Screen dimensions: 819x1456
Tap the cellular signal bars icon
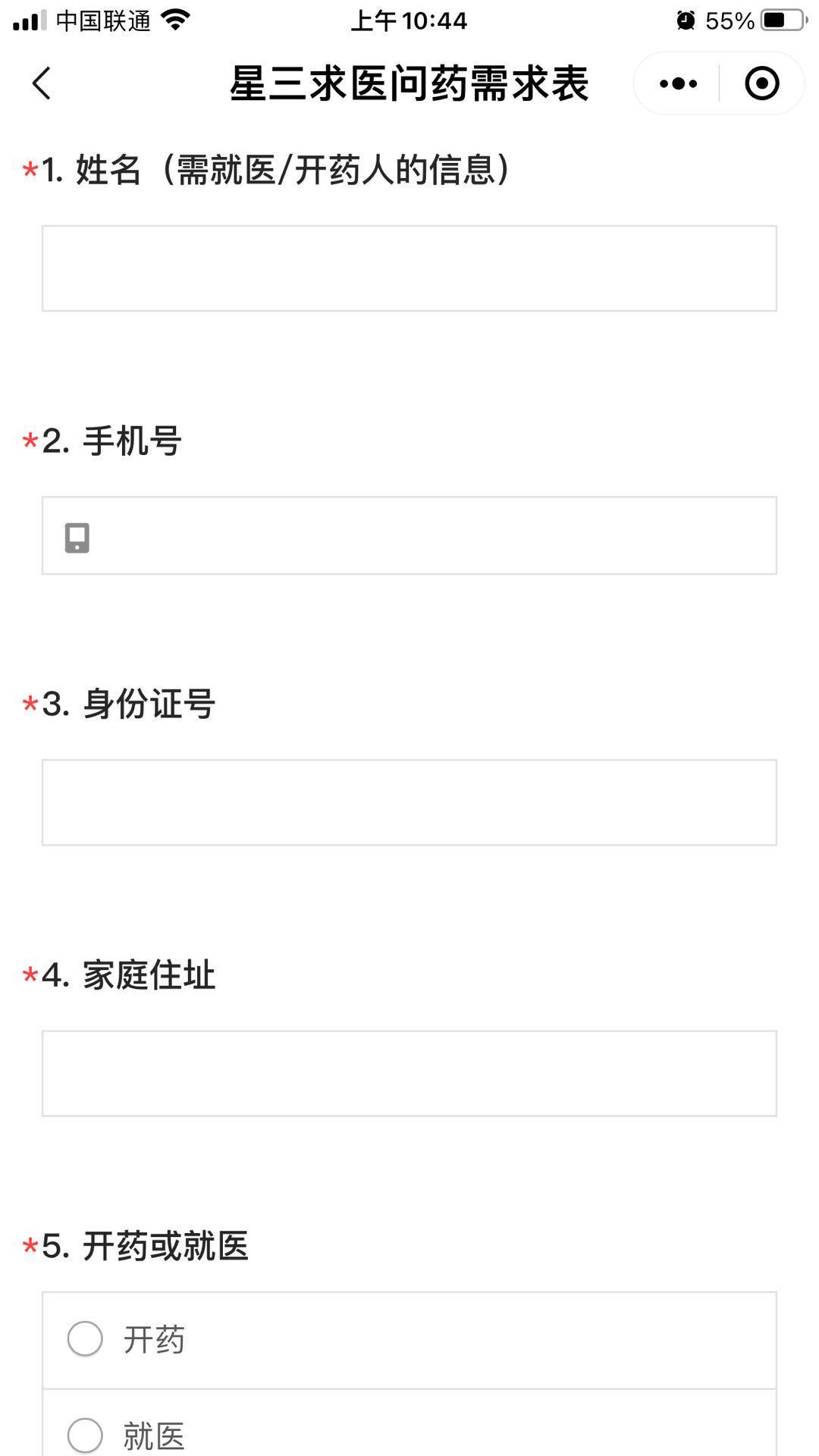pyautogui.click(x=32, y=20)
